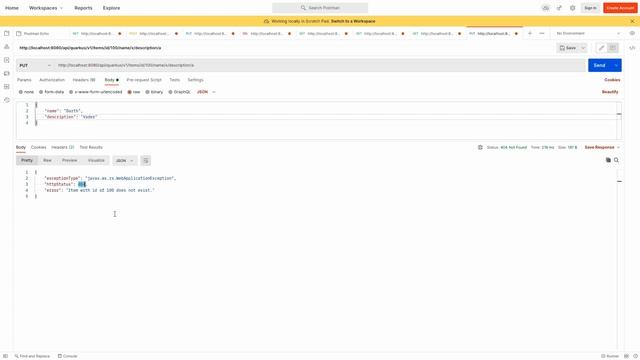
Task: Click the network globe icon near Status
Action: pos(480,147)
